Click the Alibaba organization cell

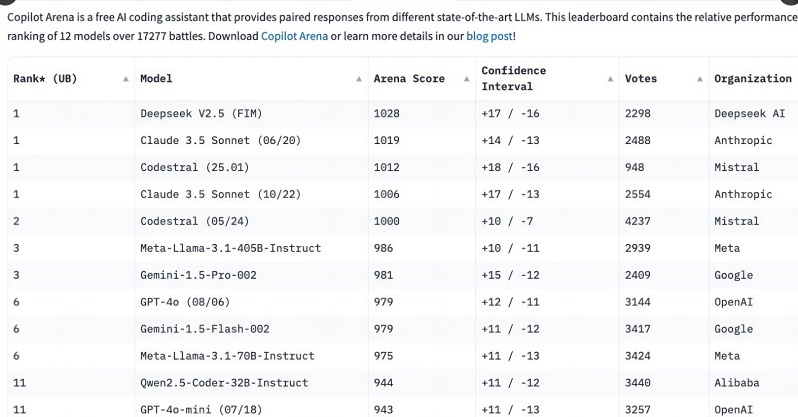coord(736,383)
